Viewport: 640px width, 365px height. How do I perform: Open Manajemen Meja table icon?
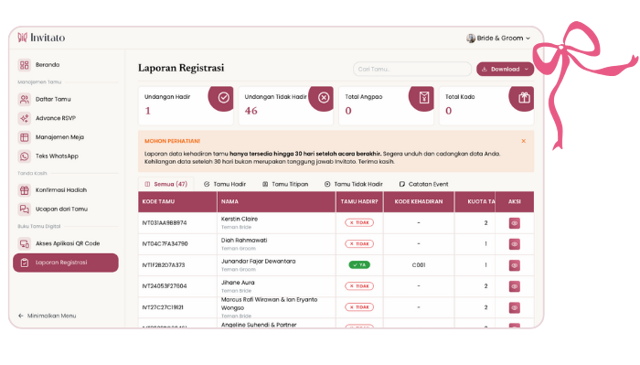point(24,137)
